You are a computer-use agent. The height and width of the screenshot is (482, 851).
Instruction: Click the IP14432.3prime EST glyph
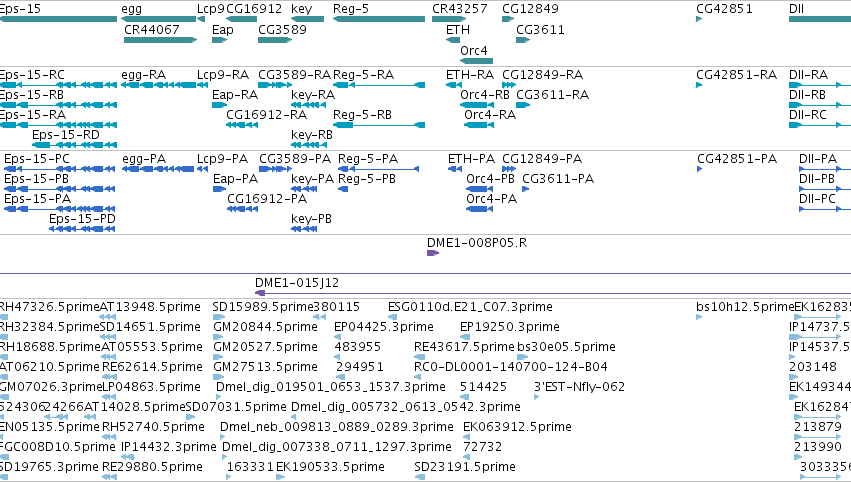128,457
